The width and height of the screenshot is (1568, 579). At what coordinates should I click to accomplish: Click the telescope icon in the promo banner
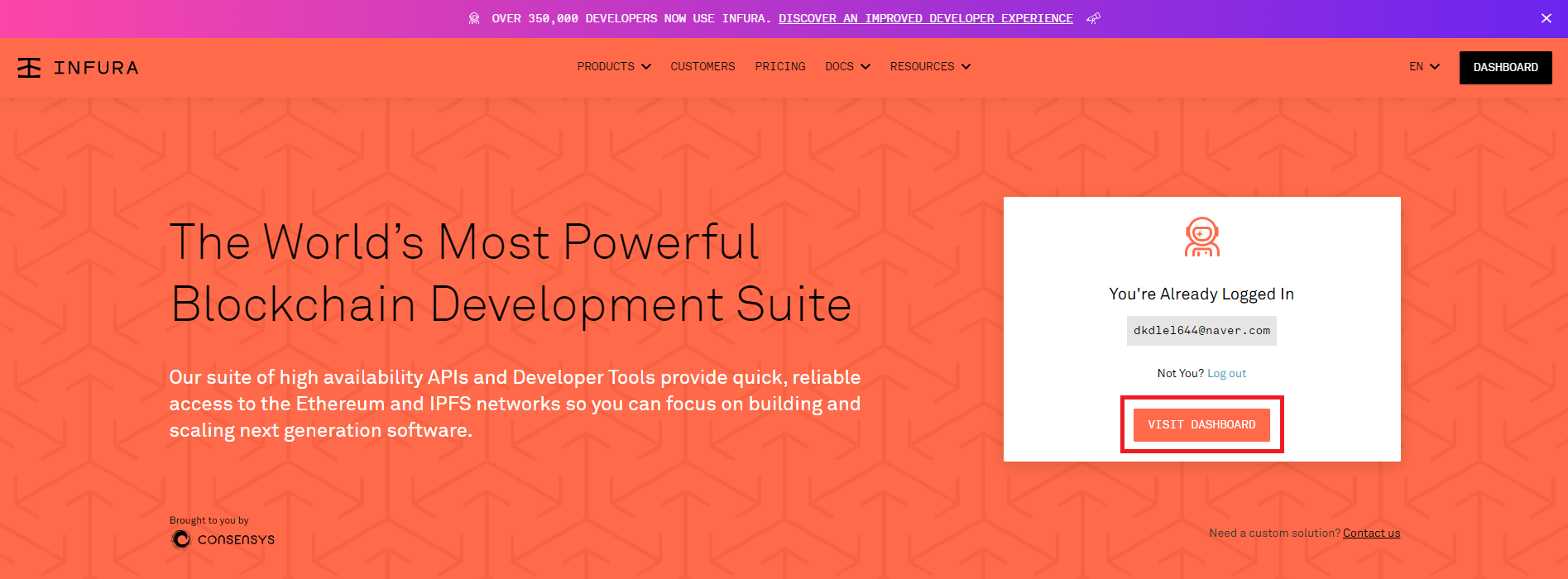tap(1093, 18)
